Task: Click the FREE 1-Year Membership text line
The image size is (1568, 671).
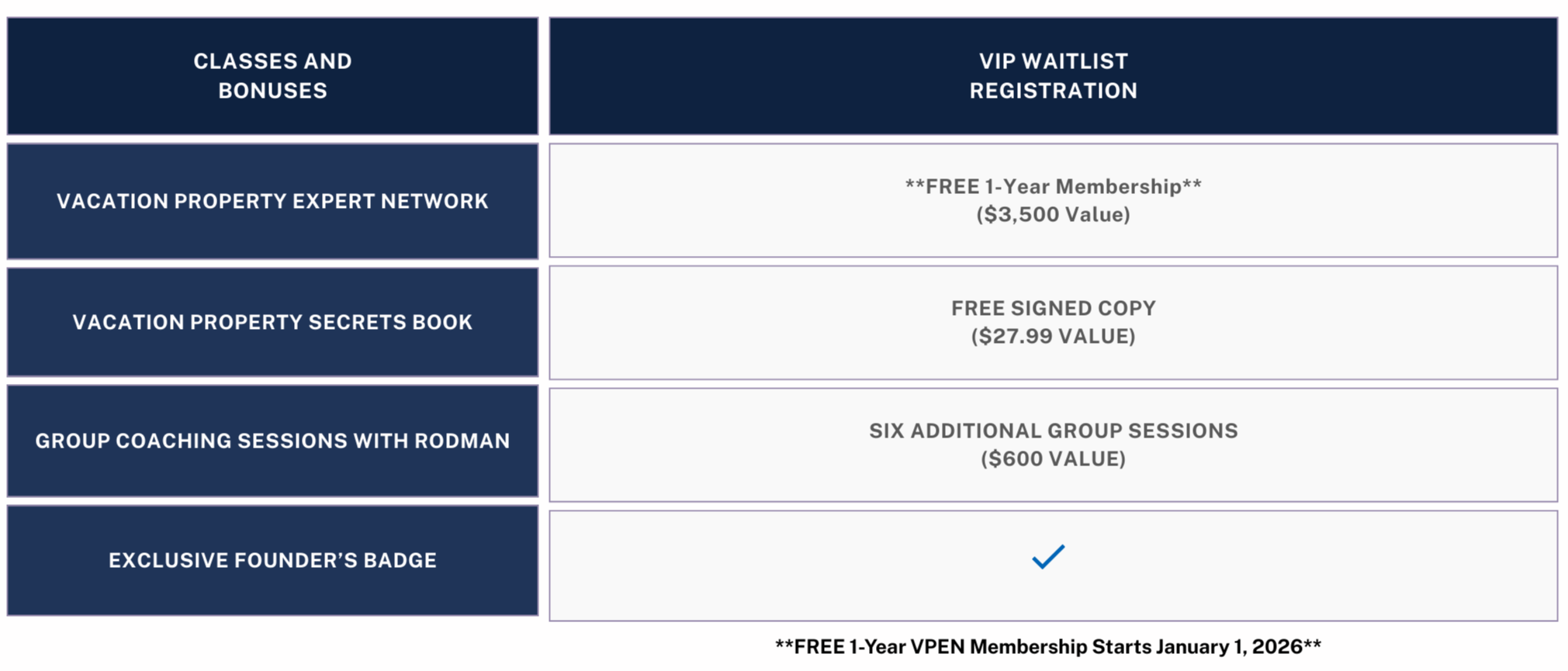Action: coord(1053,187)
